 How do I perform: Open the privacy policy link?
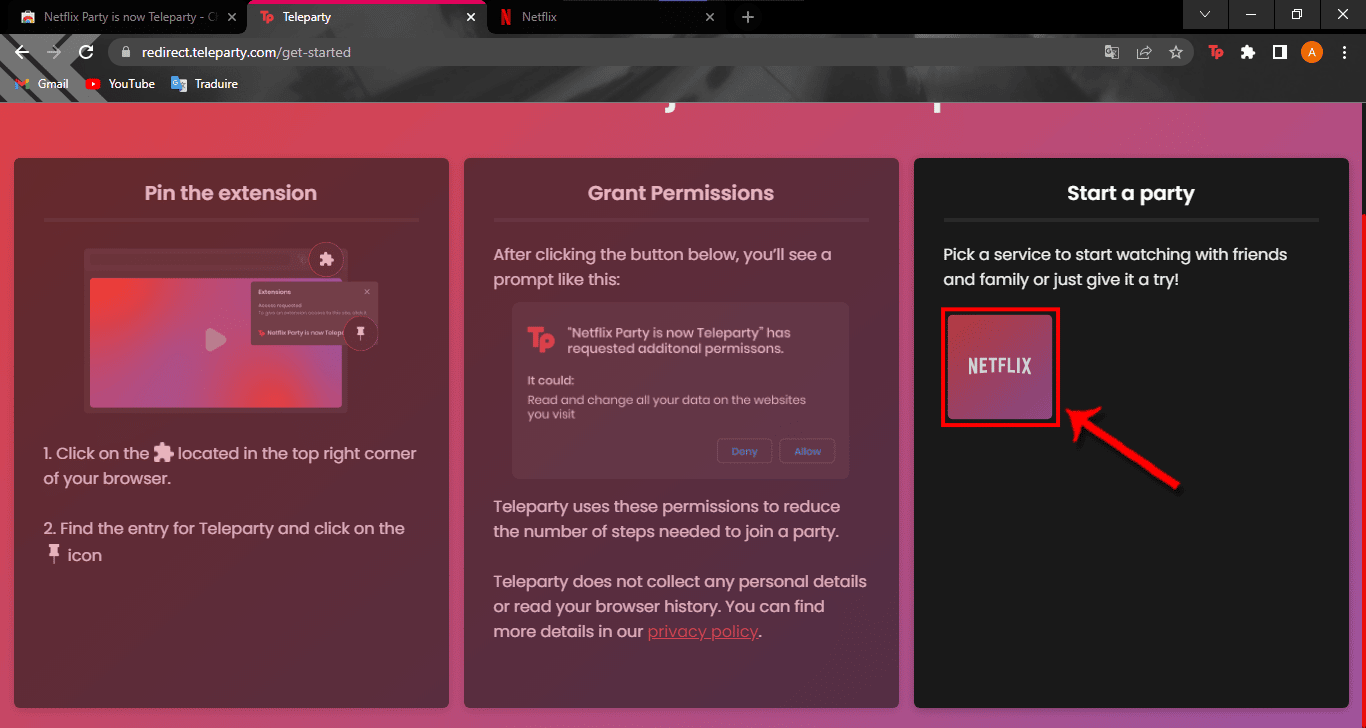(x=703, y=632)
